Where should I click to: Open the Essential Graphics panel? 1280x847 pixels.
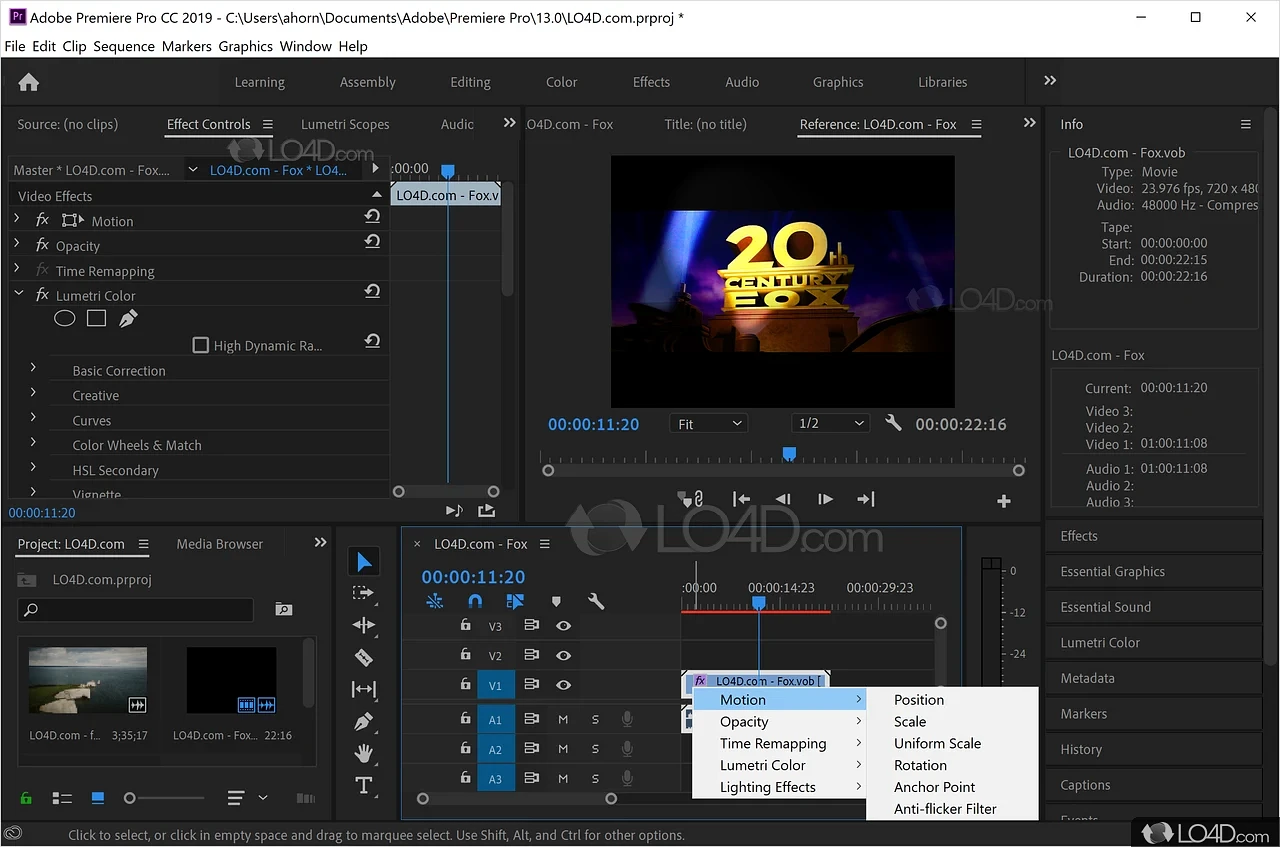coord(1112,571)
